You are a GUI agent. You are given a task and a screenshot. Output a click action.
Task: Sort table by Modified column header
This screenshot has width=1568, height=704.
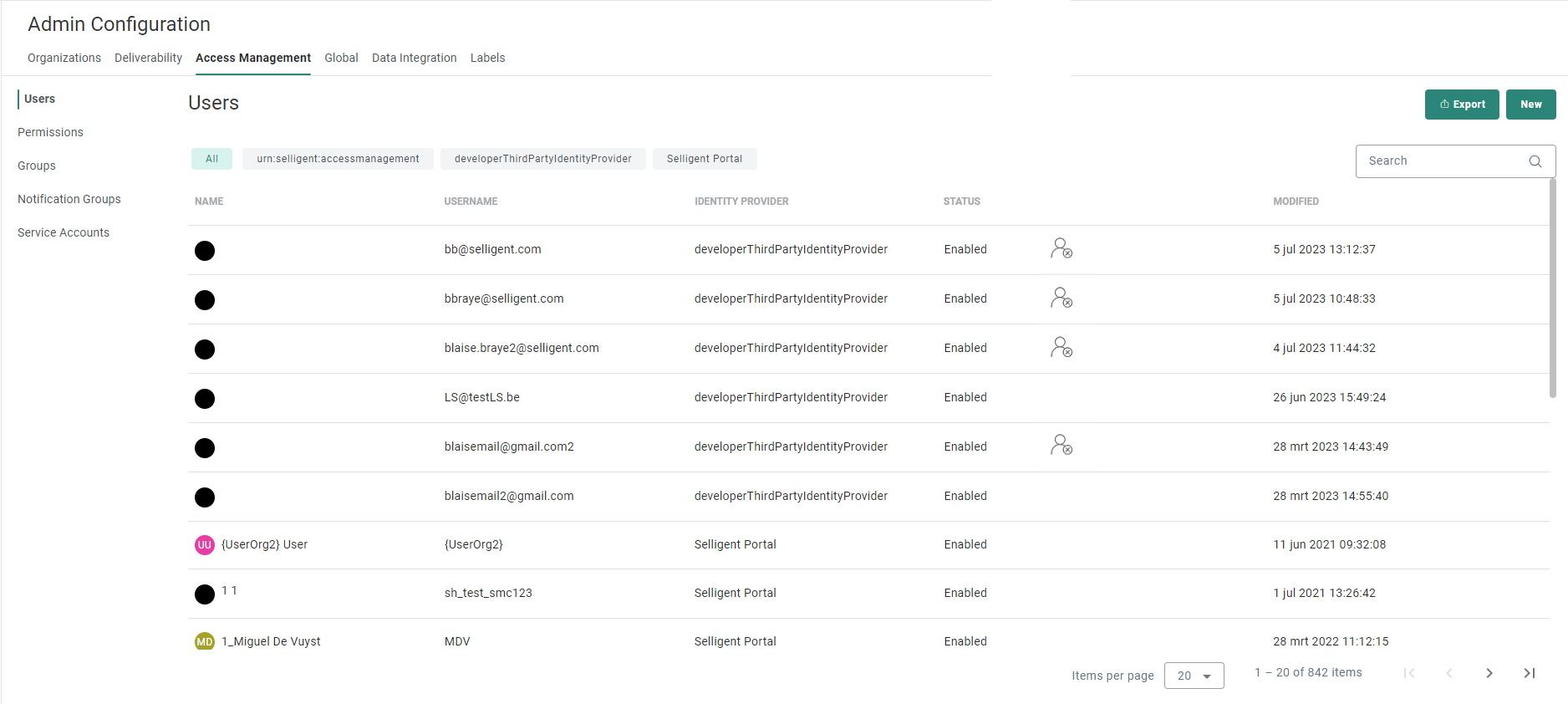point(1296,202)
